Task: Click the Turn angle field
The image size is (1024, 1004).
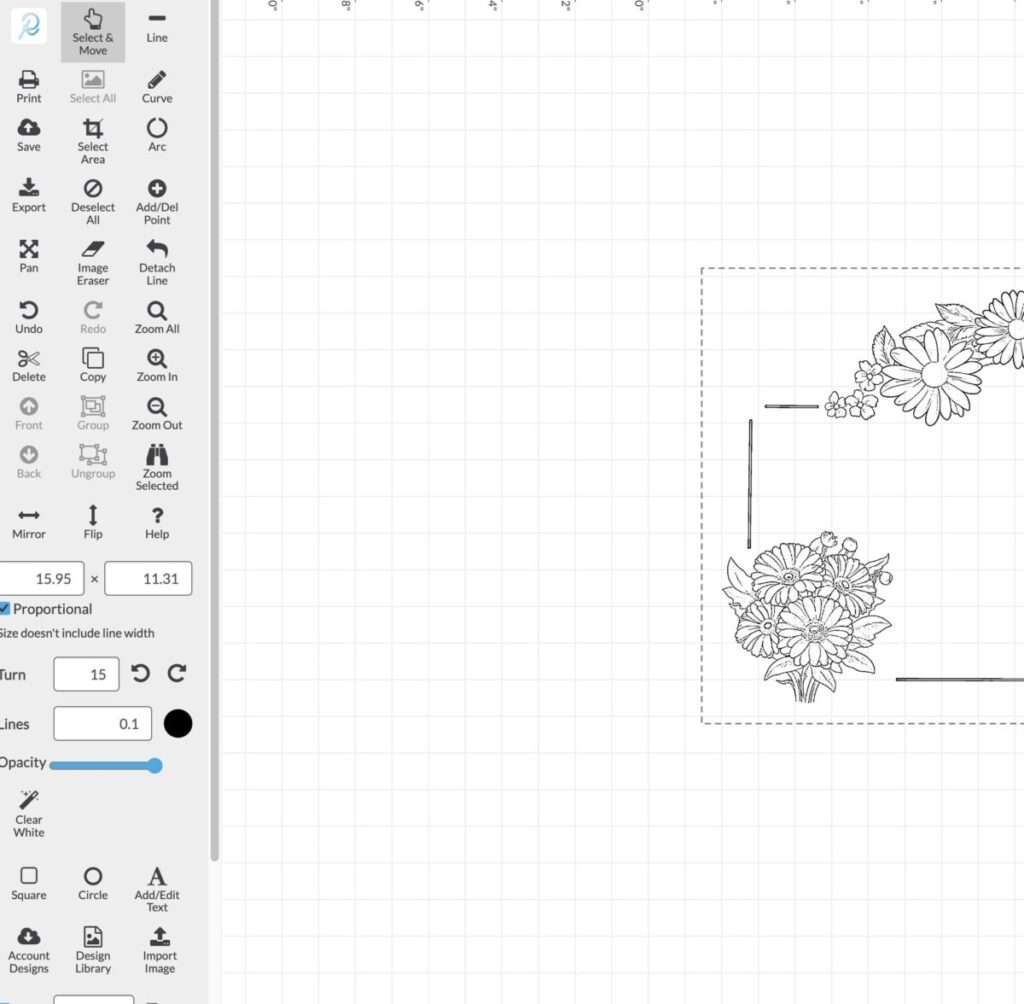Action: (x=86, y=674)
